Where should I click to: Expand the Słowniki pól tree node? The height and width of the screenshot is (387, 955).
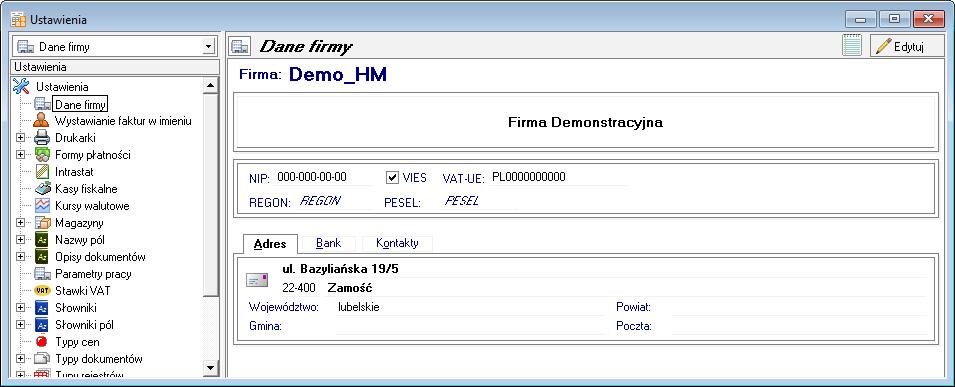(x=20, y=325)
